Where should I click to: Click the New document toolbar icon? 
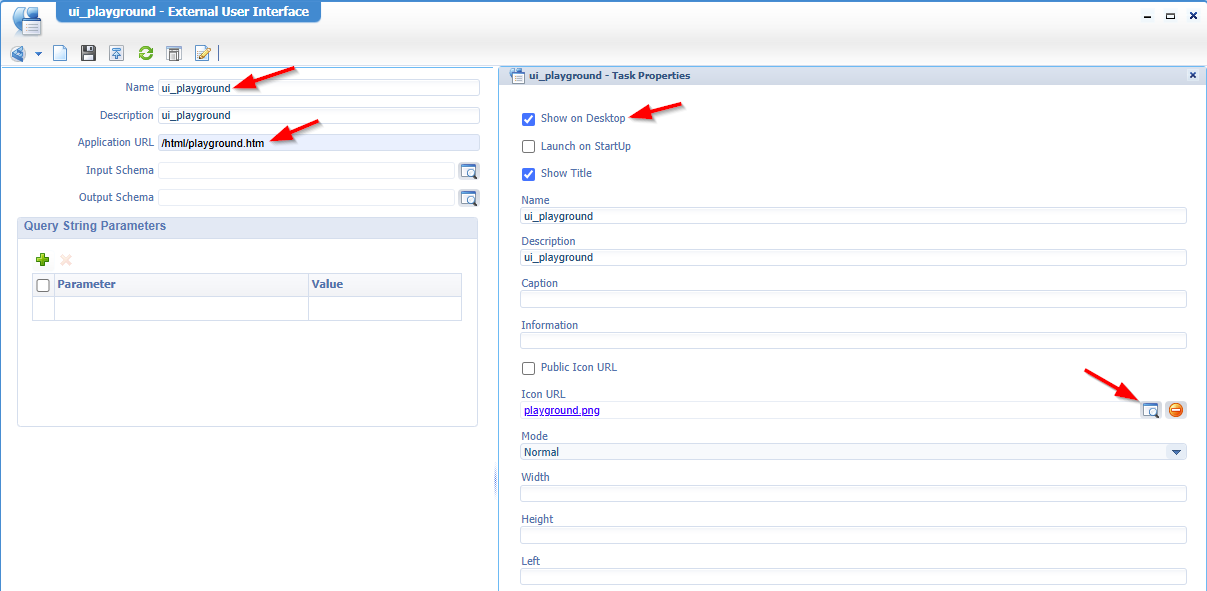tap(60, 53)
